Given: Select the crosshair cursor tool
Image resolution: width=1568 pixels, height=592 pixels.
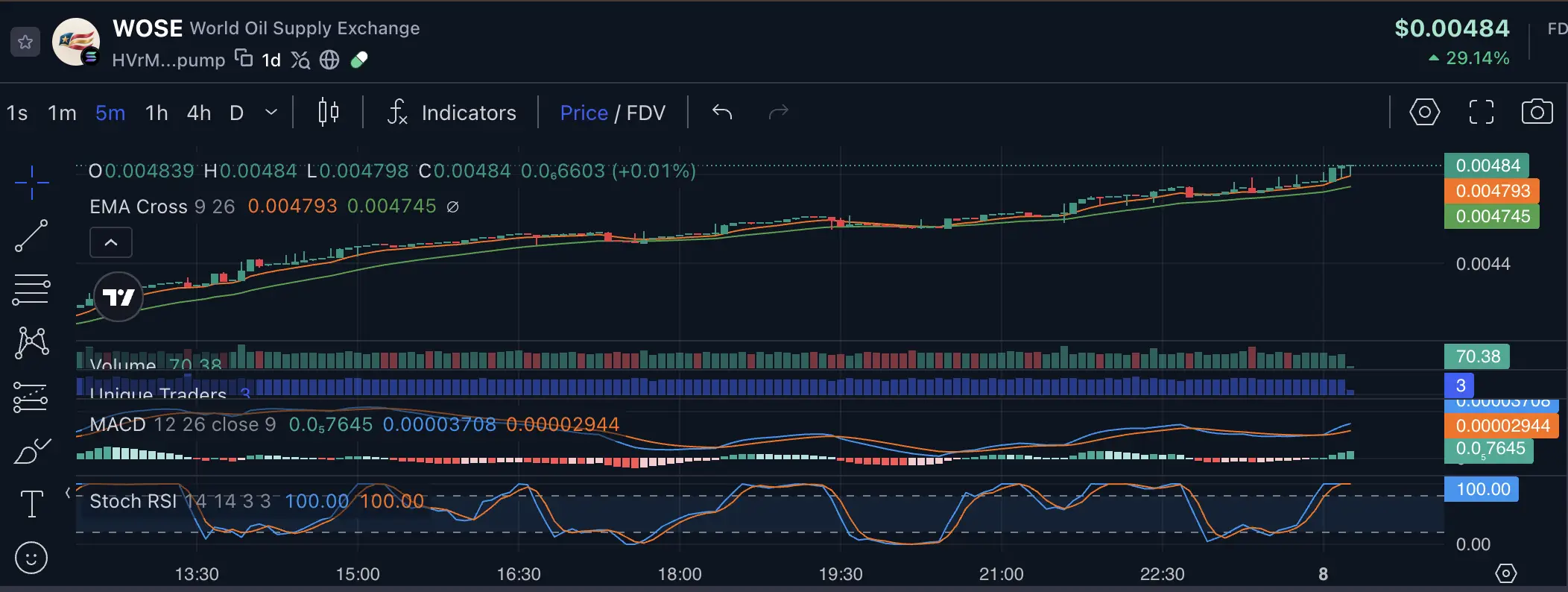Looking at the screenshot, I should [x=32, y=183].
